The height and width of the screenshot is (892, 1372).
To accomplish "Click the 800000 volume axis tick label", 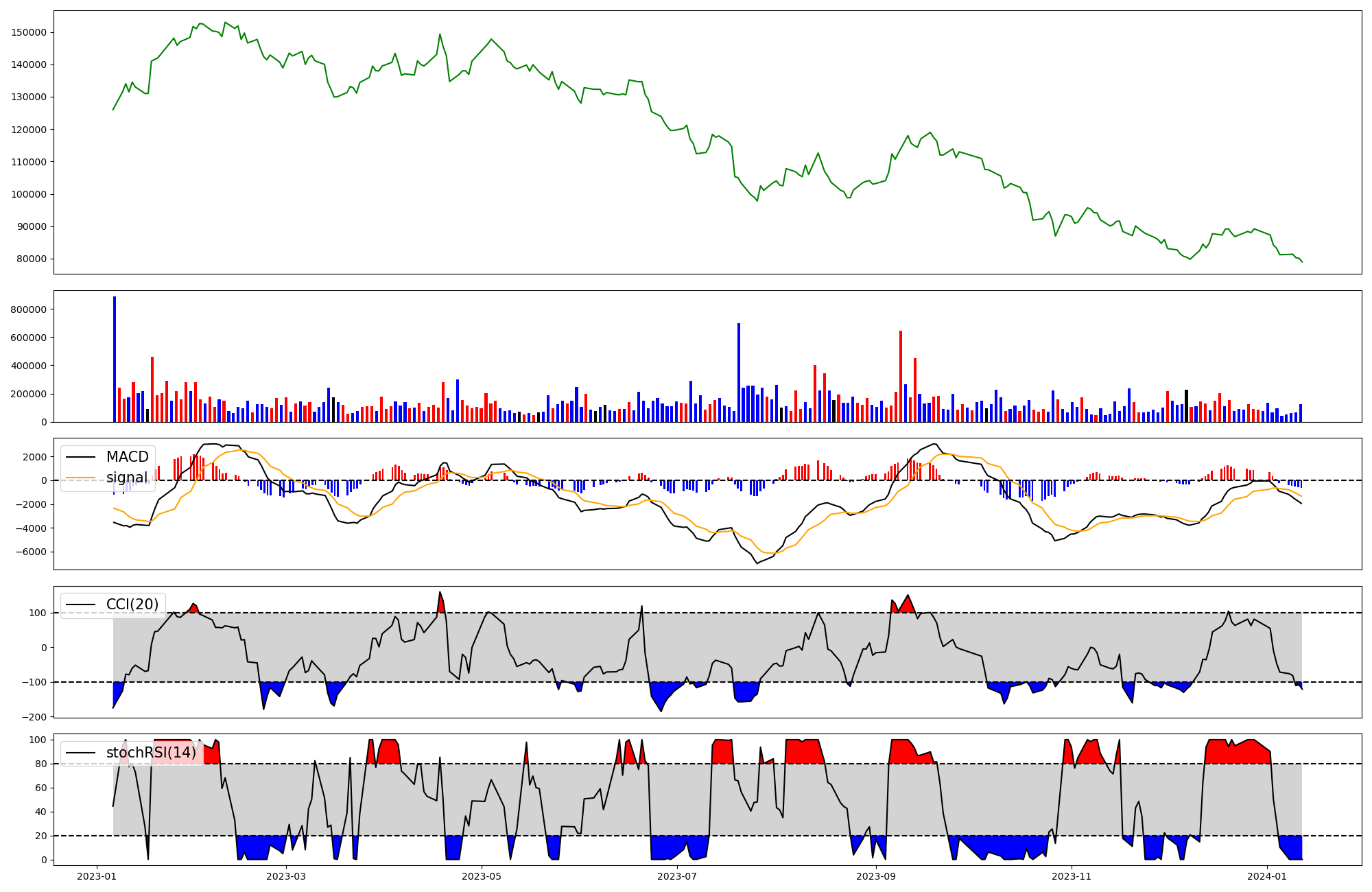I will point(29,309).
